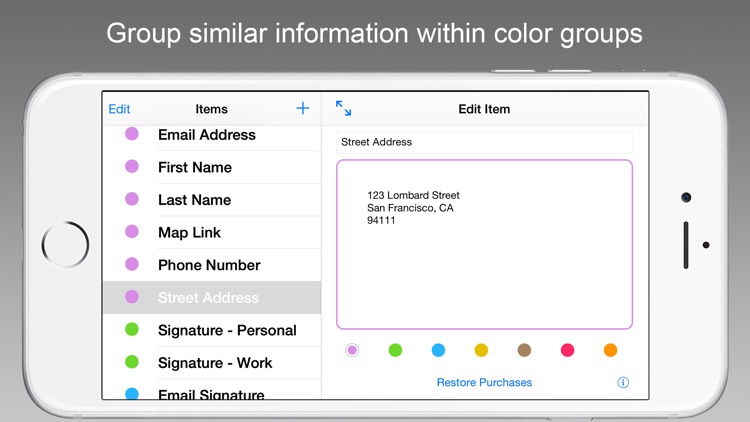750x422 pixels.
Task: Click the address text content area
Action: click(x=484, y=244)
